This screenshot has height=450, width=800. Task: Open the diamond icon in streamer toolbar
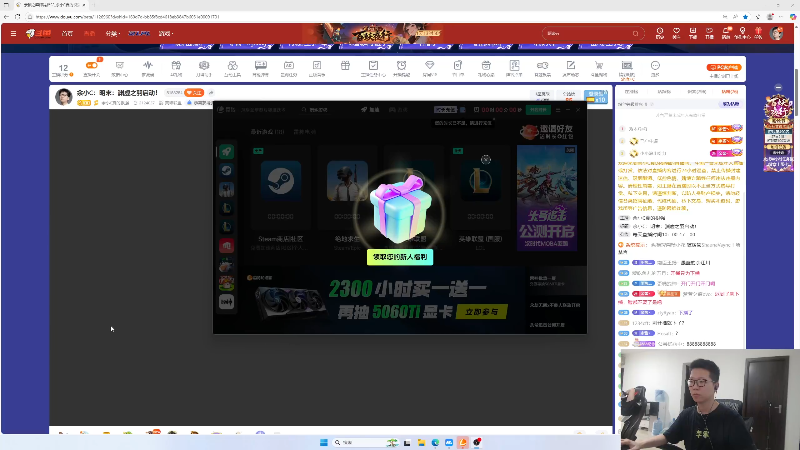tap(430, 65)
